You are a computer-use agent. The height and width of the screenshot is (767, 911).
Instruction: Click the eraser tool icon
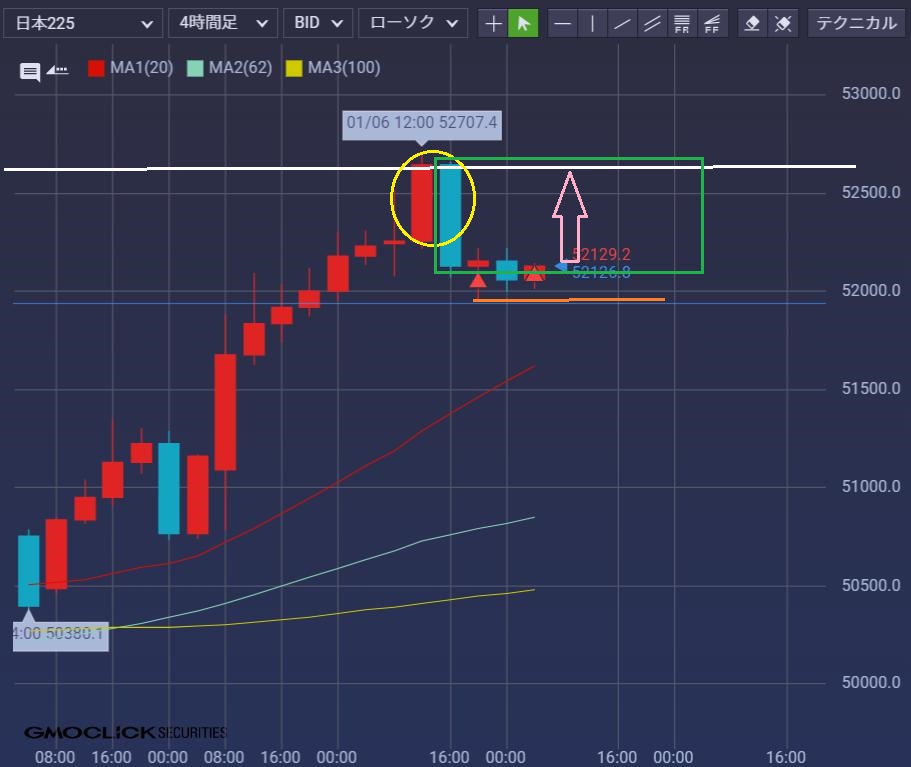pos(754,23)
